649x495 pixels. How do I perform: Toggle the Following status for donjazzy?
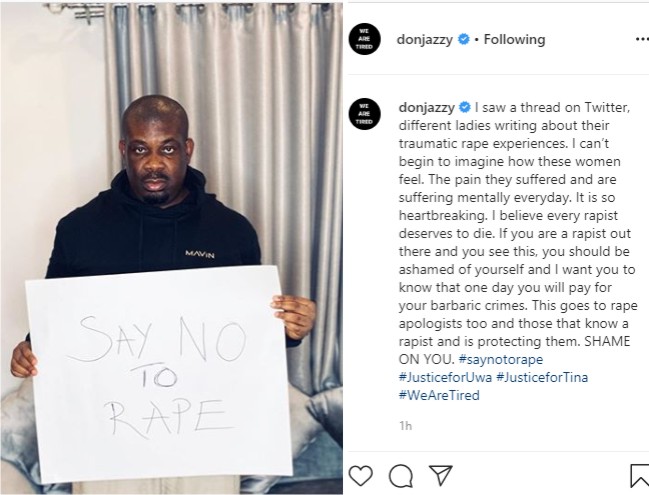[514, 39]
